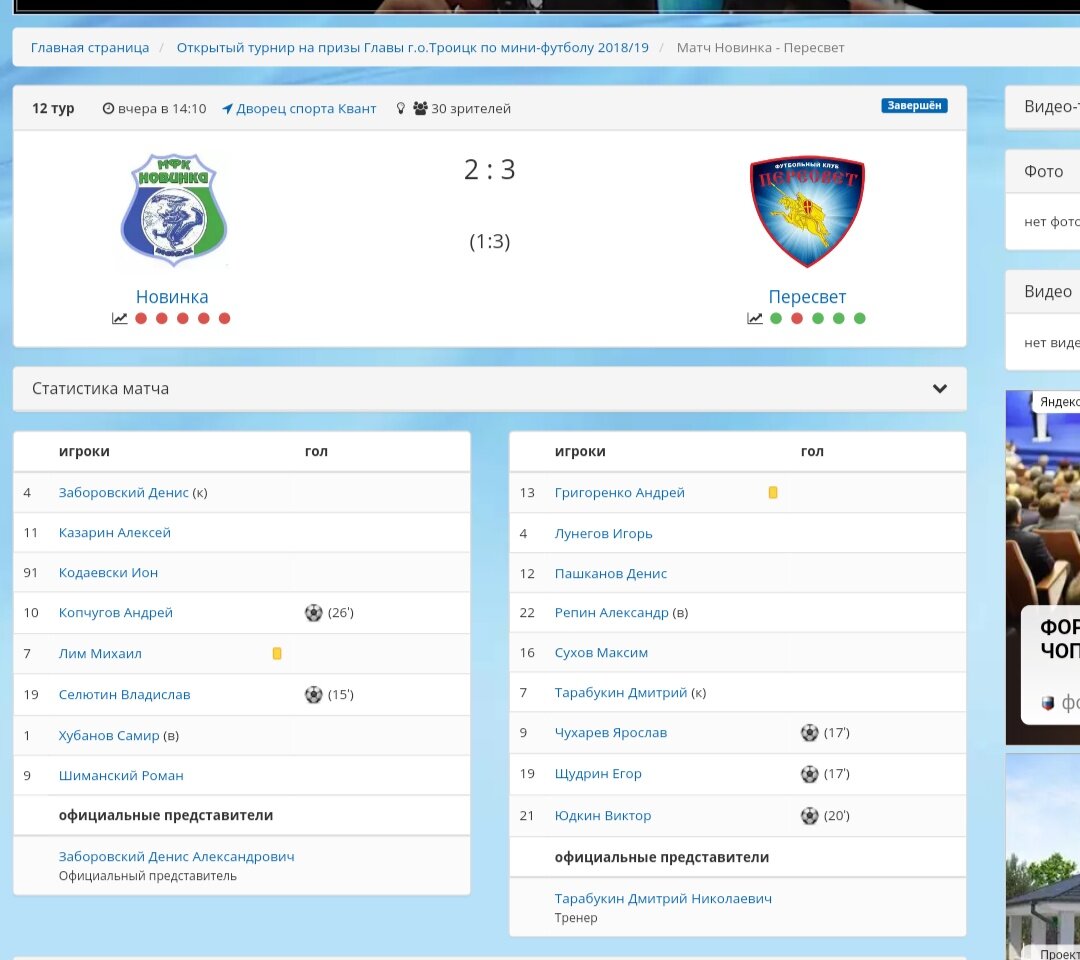The height and width of the screenshot is (960, 1080).
Task: Open player Чухарев Ярослав profile
Action: click(x=611, y=733)
